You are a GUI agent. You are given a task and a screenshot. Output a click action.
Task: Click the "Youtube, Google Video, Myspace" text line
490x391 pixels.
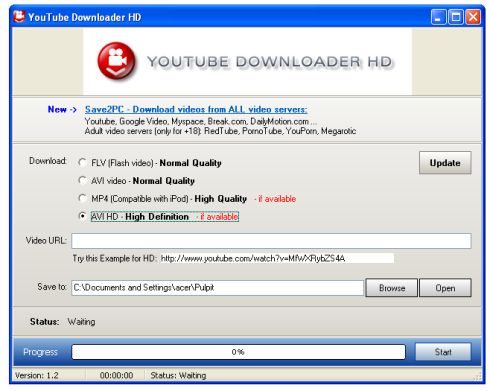coord(201,121)
